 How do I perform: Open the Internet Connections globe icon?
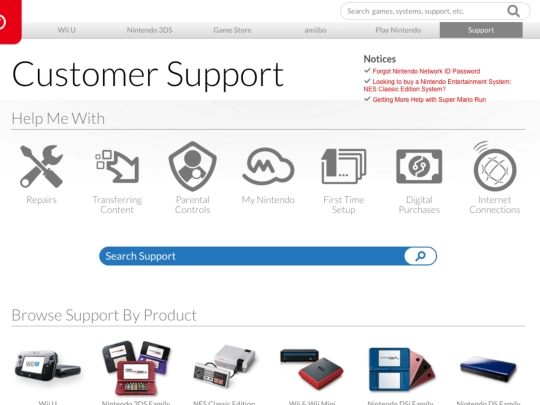[495, 166]
